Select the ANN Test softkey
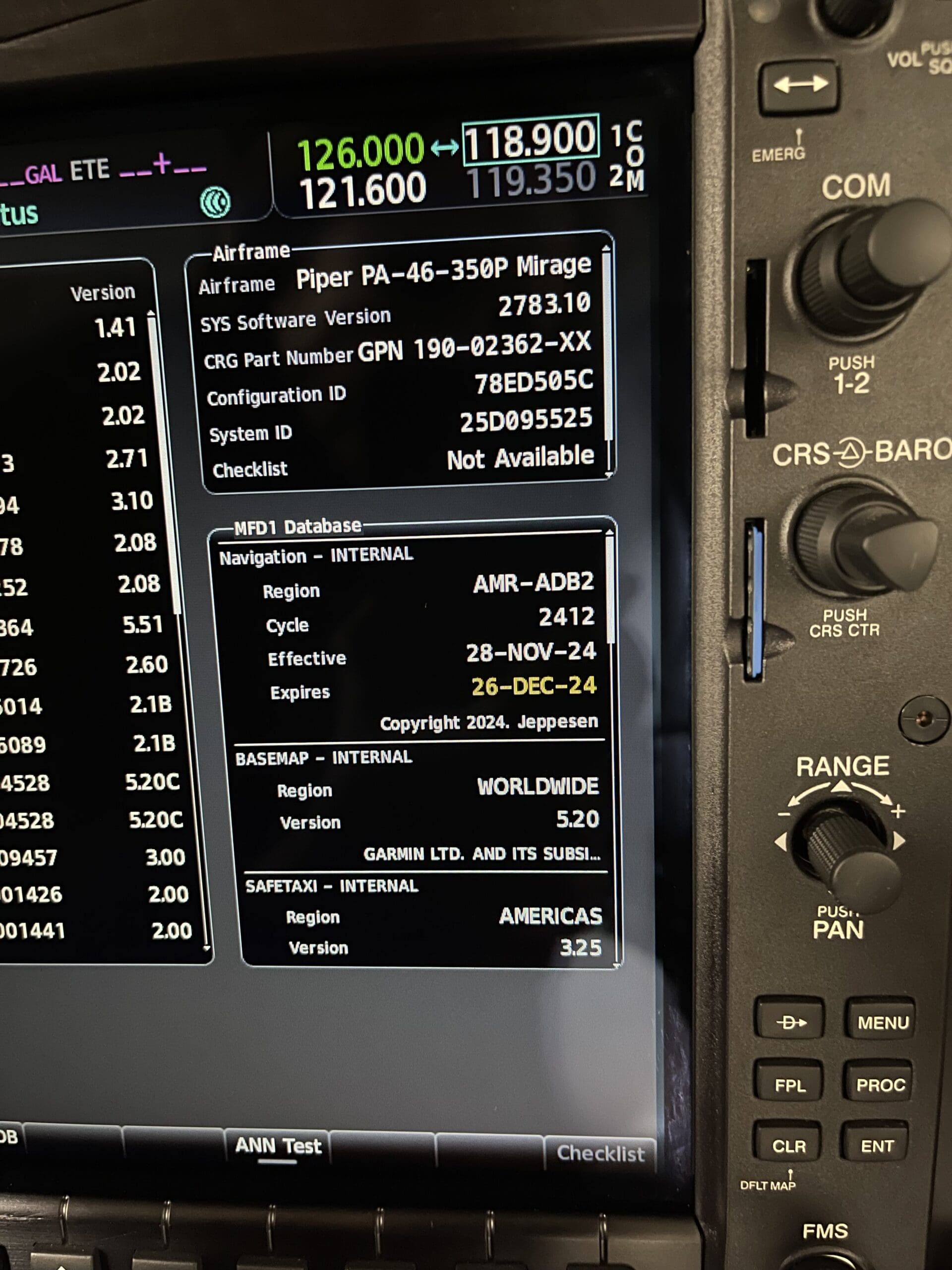The height and width of the screenshot is (1270, 952). point(278,1146)
